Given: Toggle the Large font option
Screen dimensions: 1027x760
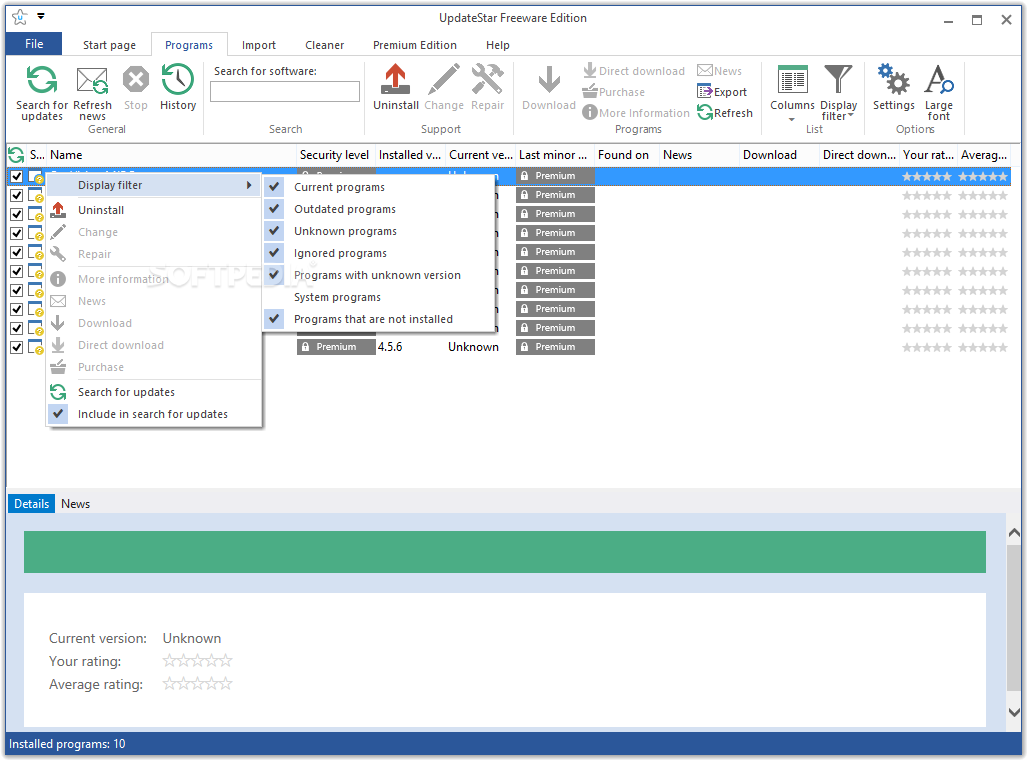Looking at the screenshot, I should click(939, 92).
